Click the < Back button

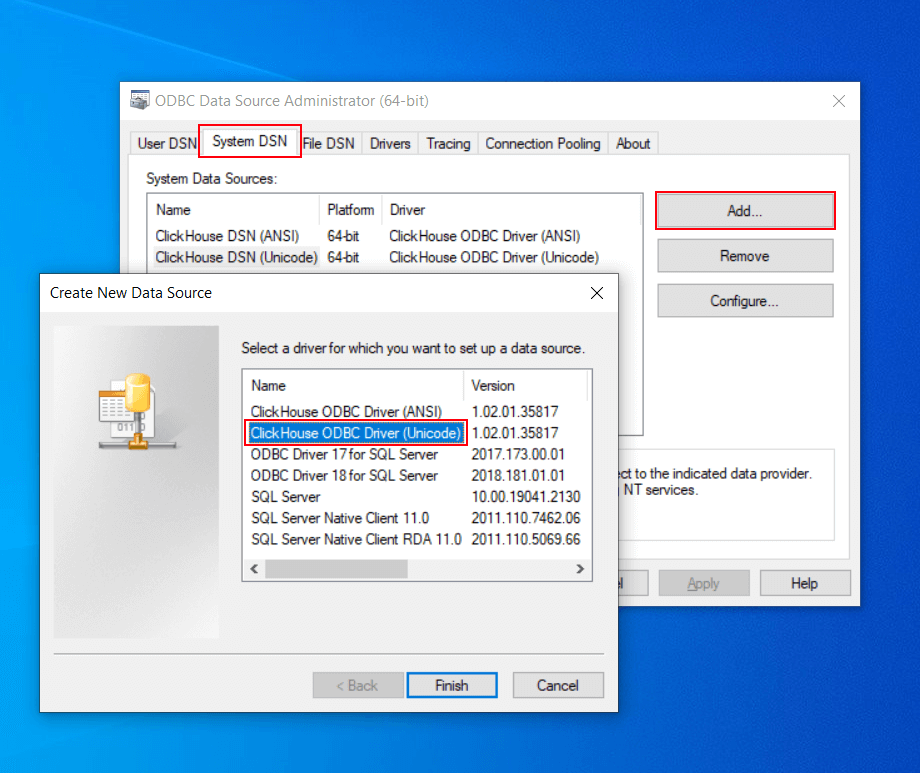[357, 685]
